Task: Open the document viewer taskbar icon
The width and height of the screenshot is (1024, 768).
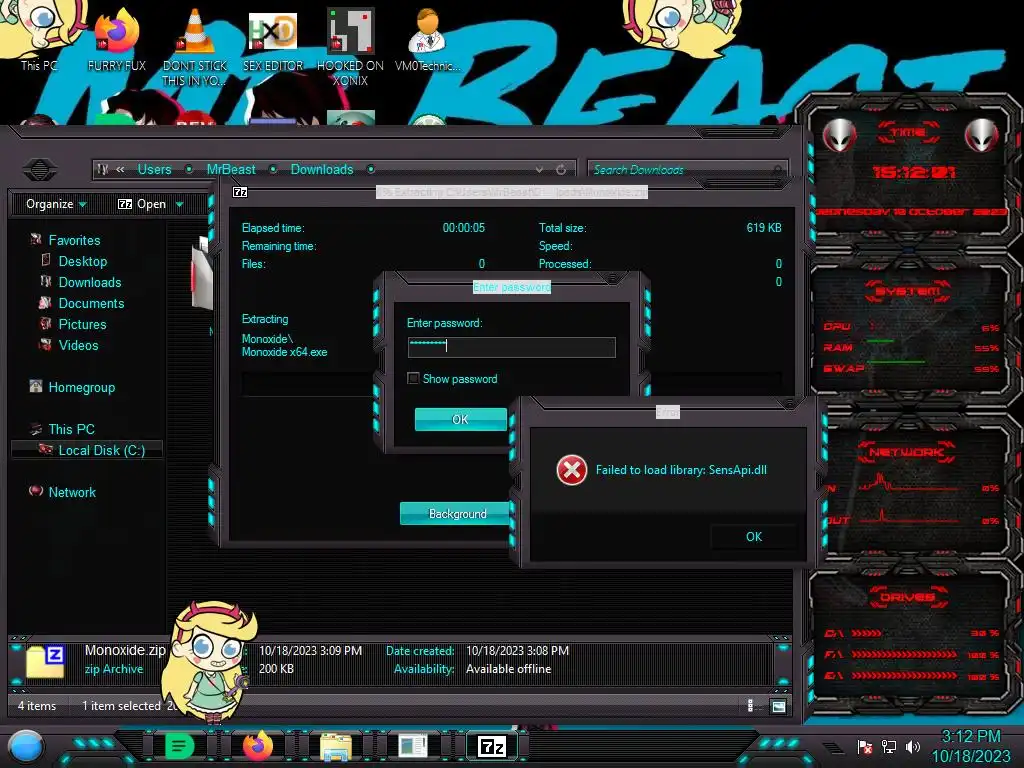Action: point(413,746)
